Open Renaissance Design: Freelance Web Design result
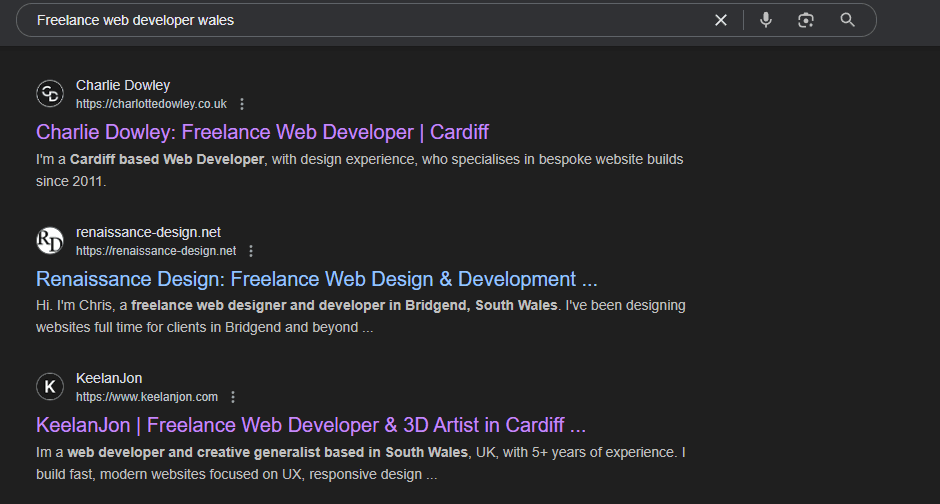Viewport: 940px width, 504px height. (x=317, y=279)
